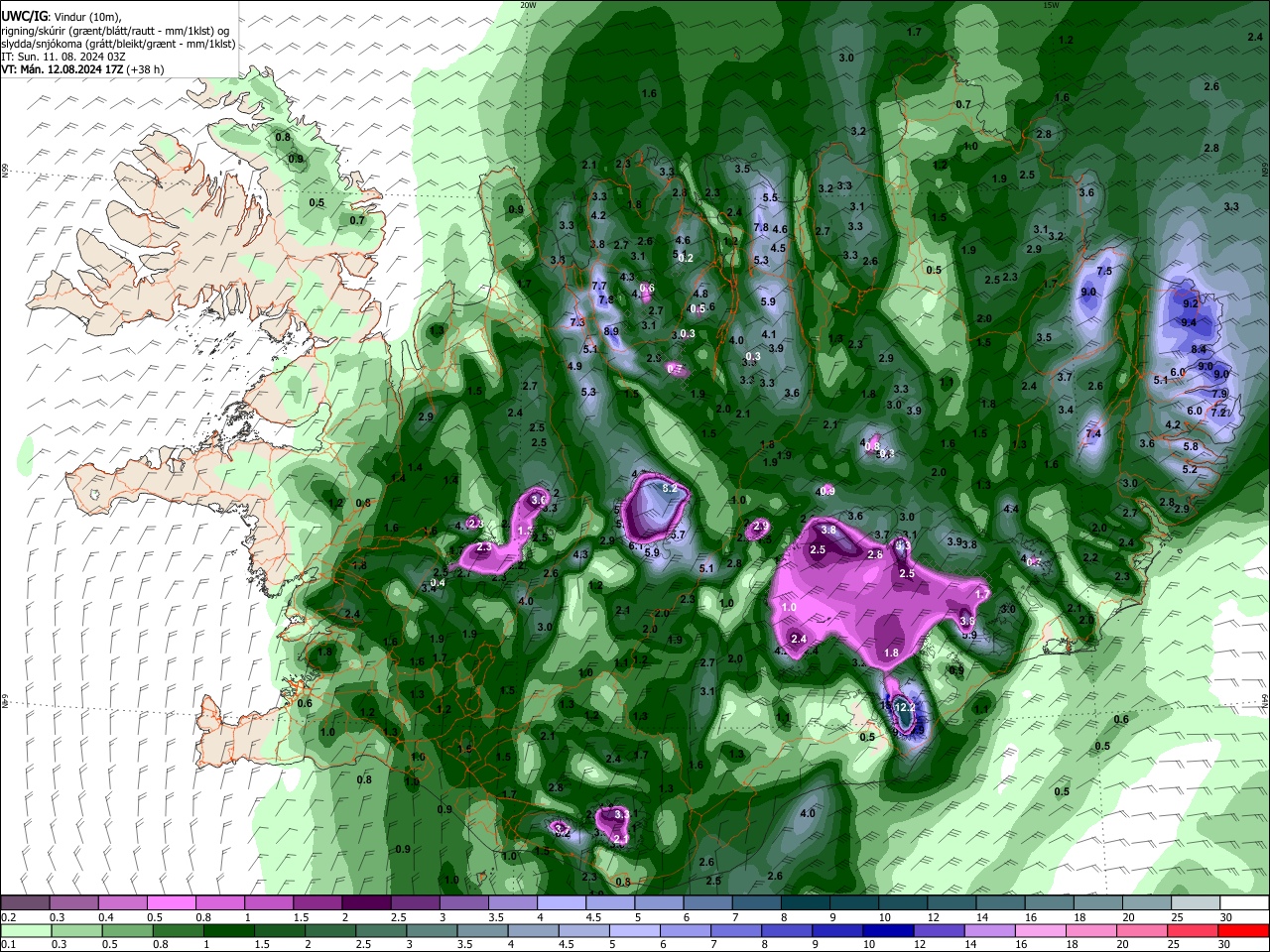
Task: Click the 12.2 precipitation value on the map
Action: pyautogui.click(x=904, y=707)
